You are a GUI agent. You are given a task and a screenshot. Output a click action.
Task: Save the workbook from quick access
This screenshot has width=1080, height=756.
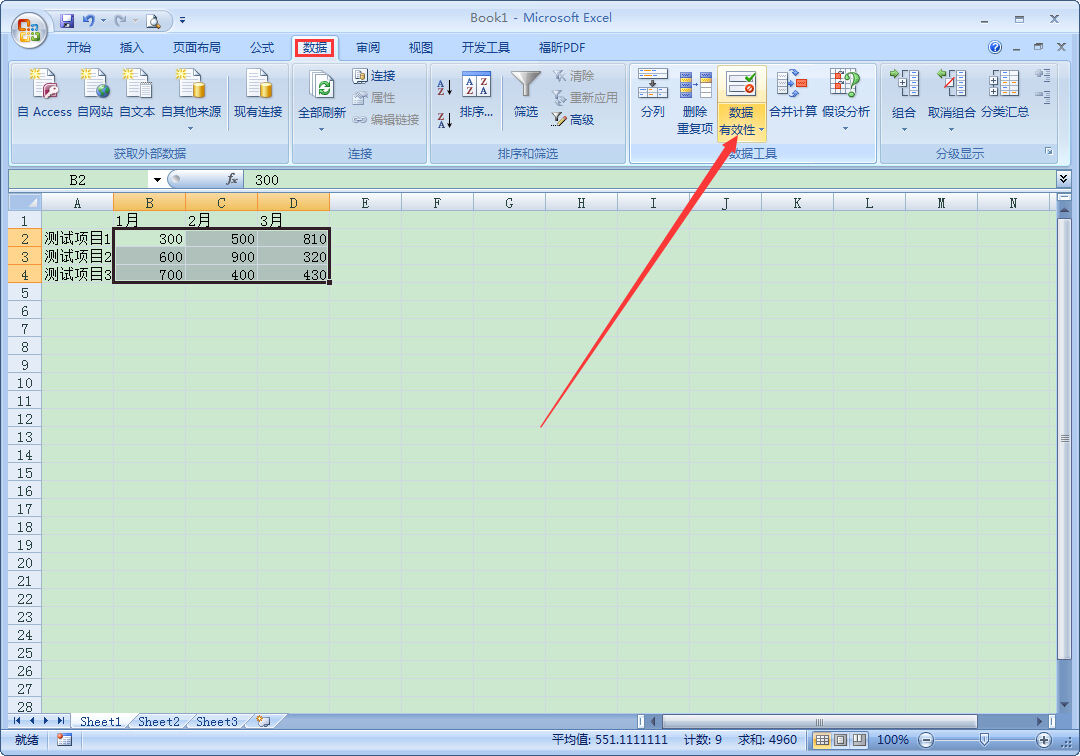point(67,21)
